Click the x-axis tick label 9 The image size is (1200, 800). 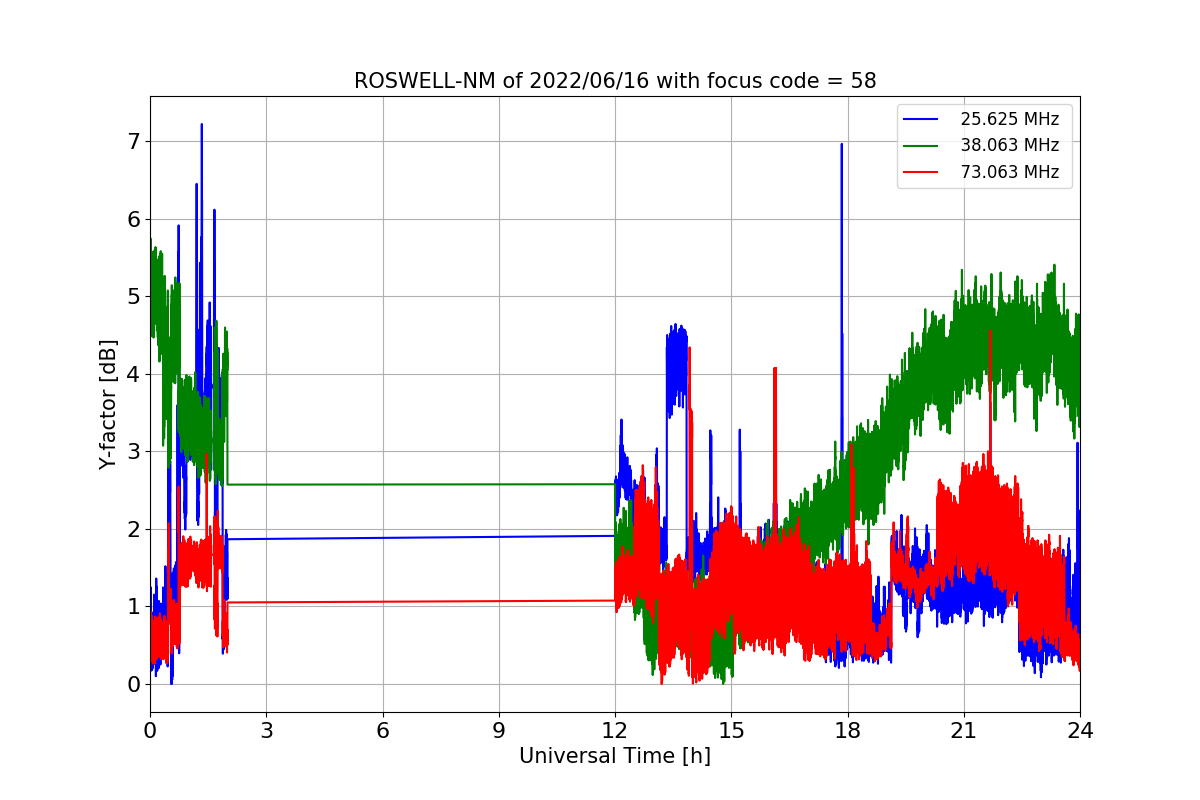[499, 731]
